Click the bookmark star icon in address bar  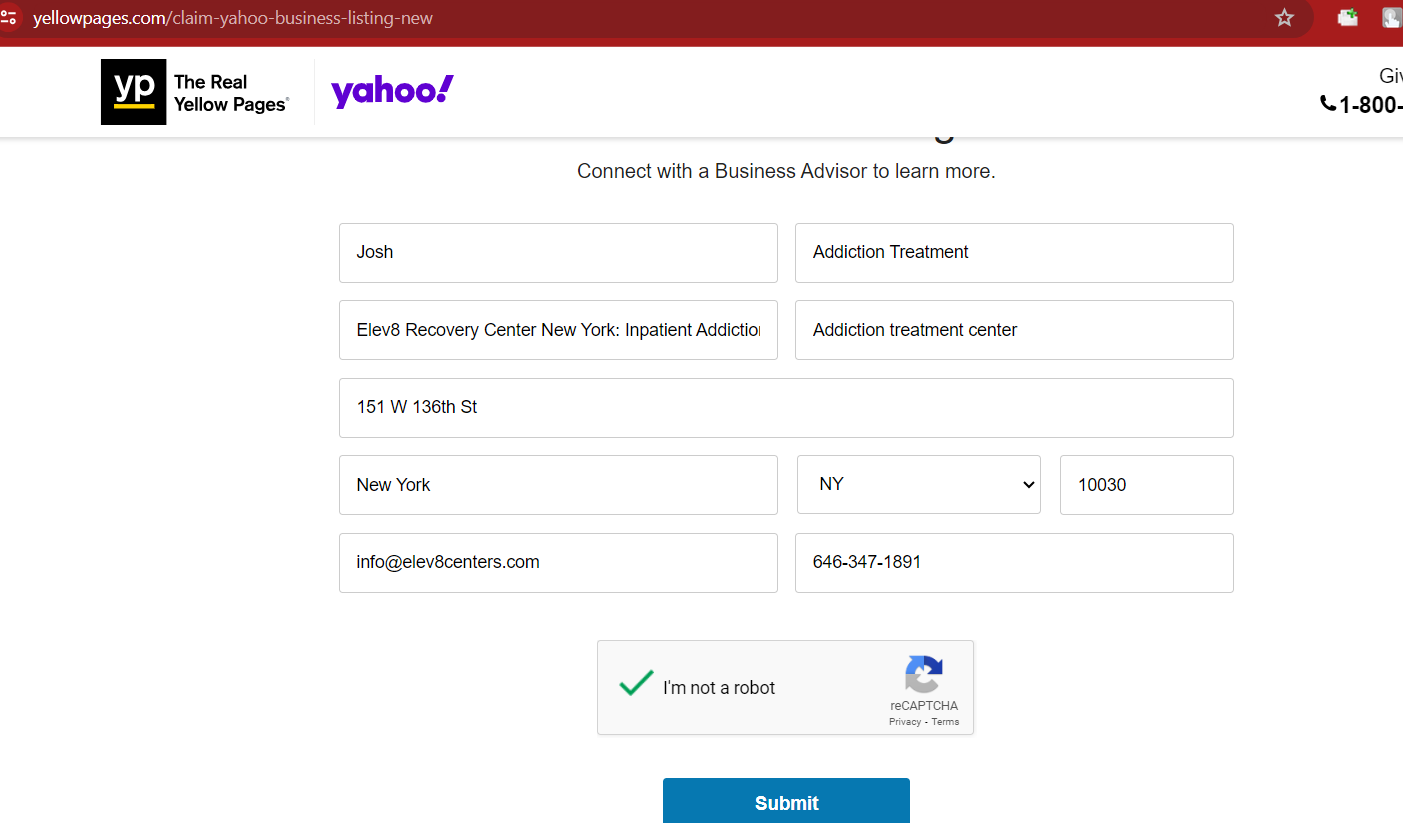click(1284, 18)
